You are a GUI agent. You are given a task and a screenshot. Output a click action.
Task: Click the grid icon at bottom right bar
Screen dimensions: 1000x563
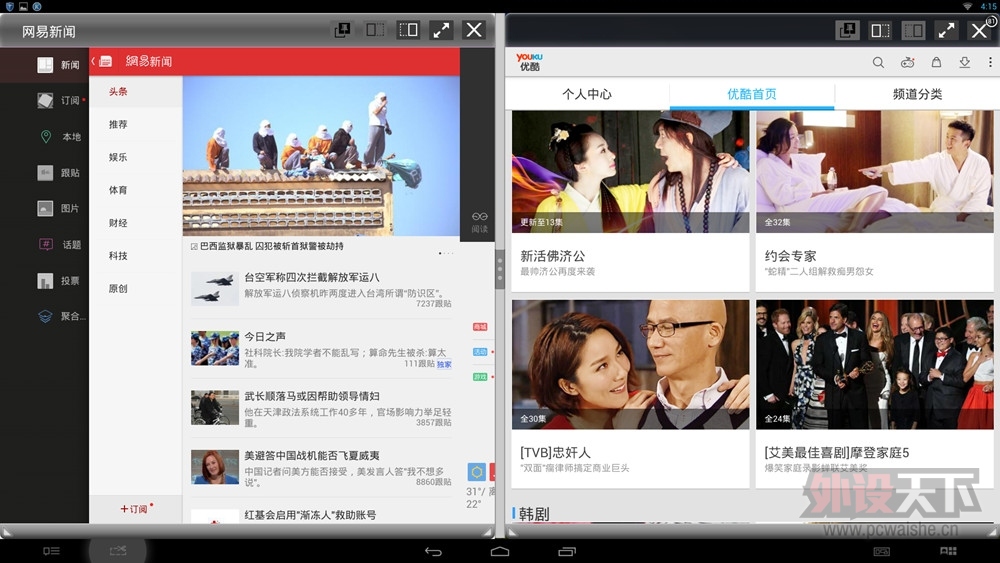[948, 551]
